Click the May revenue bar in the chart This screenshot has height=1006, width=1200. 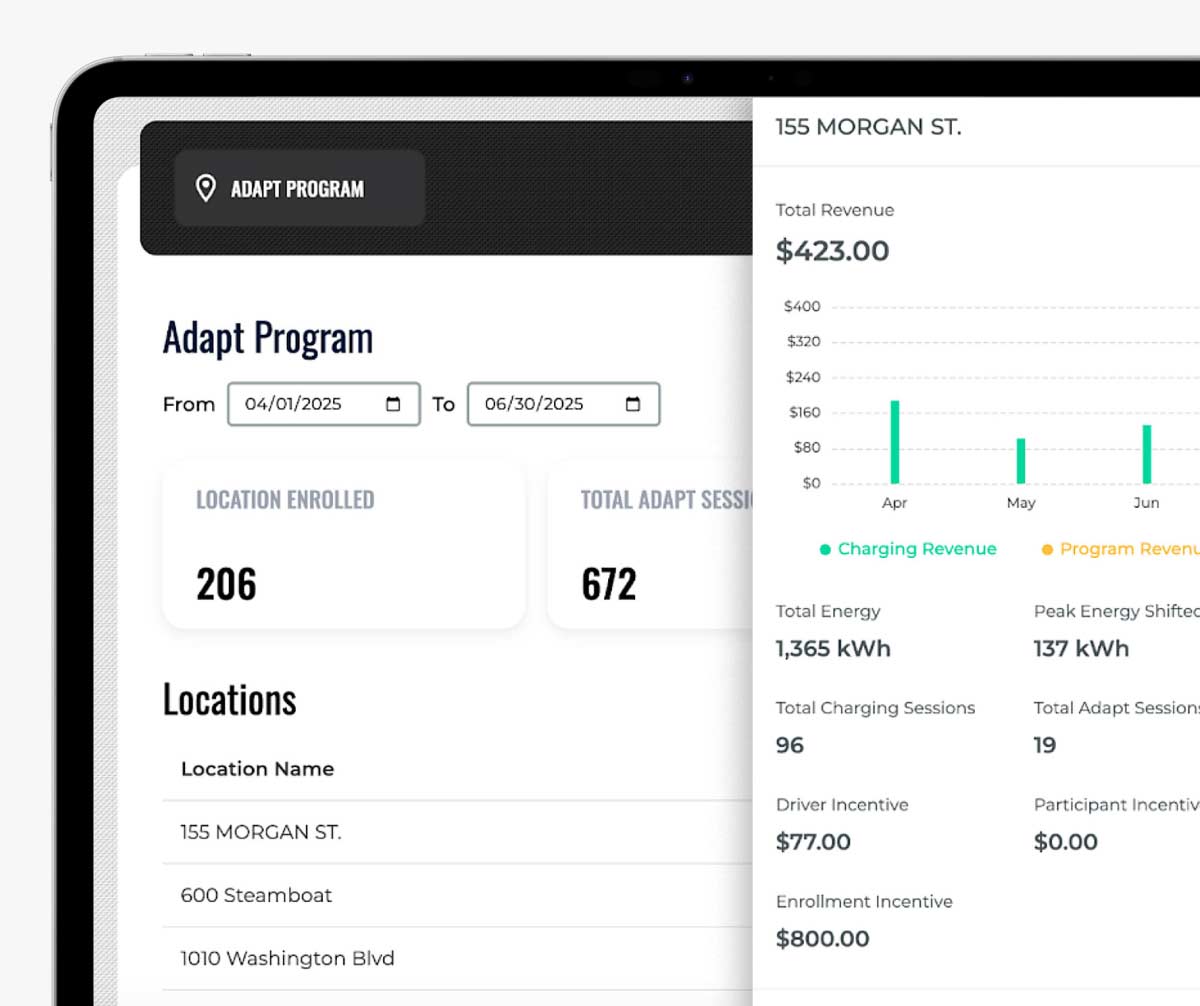1020,460
